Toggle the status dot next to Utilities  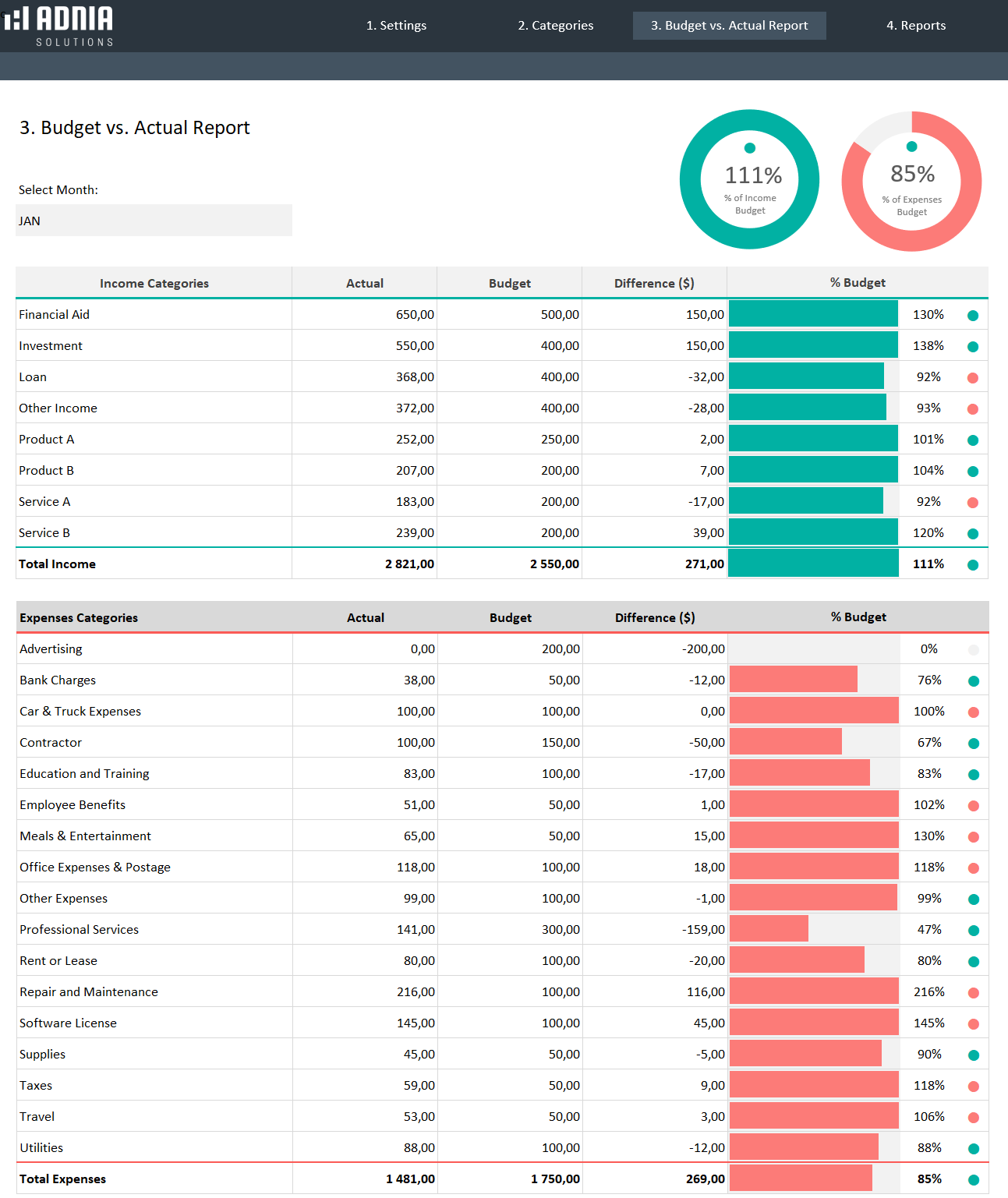pyautogui.click(x=972, y=1148)
